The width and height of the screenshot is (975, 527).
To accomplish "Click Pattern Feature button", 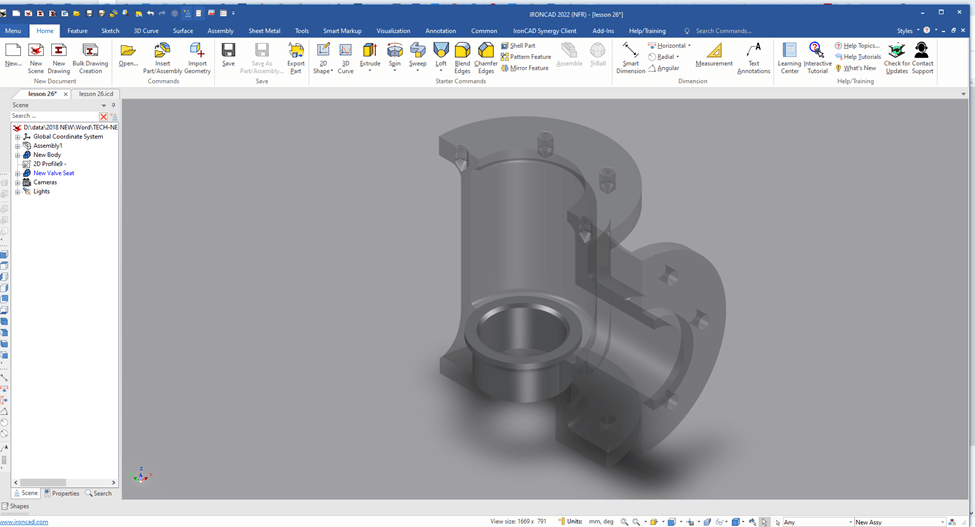I will pos(526,57).
